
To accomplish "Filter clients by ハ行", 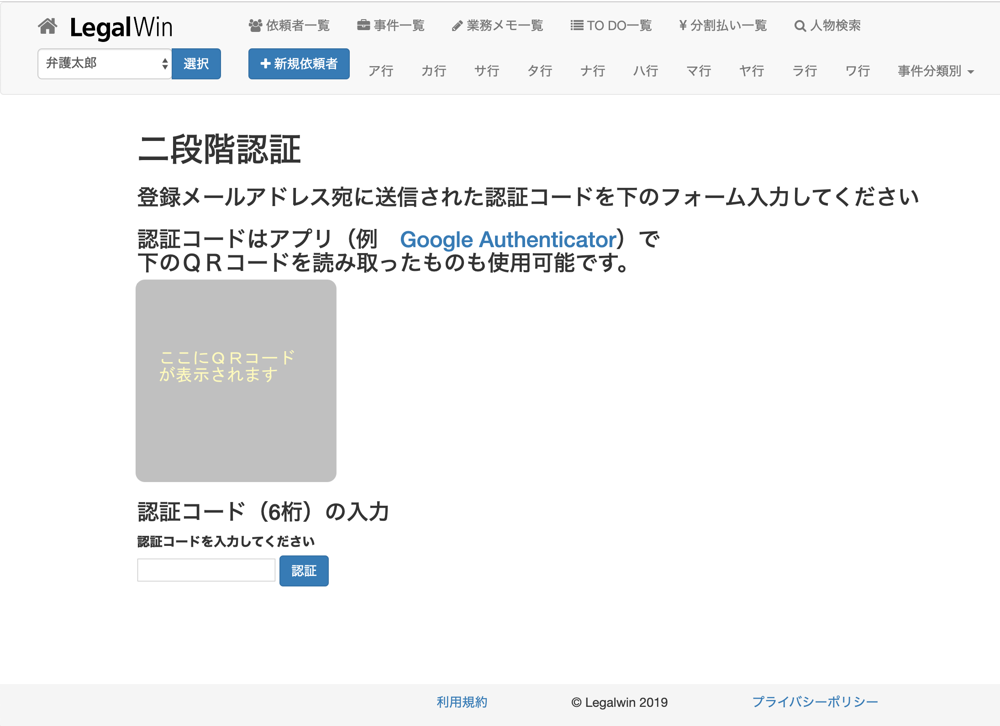I will coord(646,71).
